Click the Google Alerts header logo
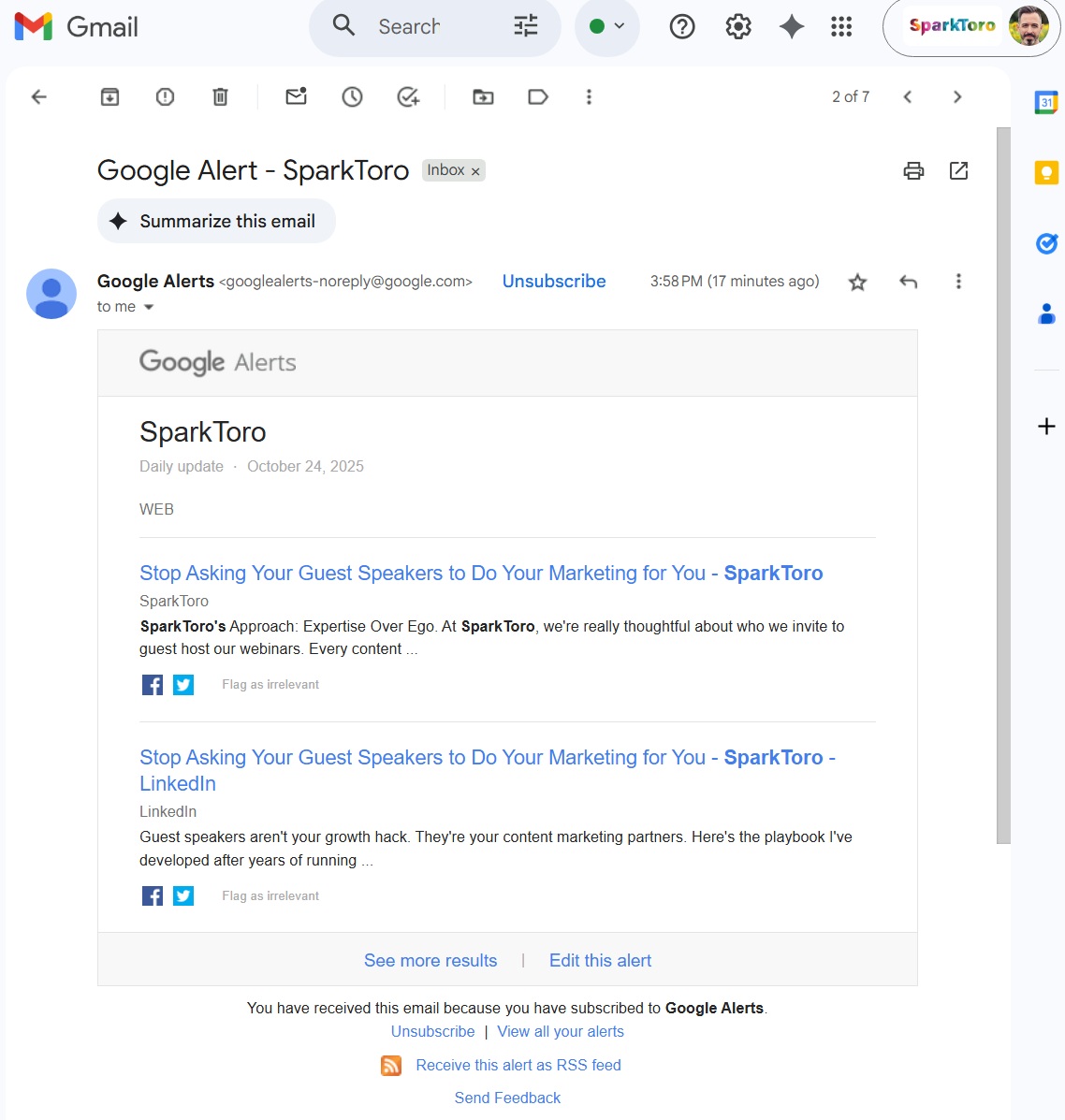 point(217,362)
